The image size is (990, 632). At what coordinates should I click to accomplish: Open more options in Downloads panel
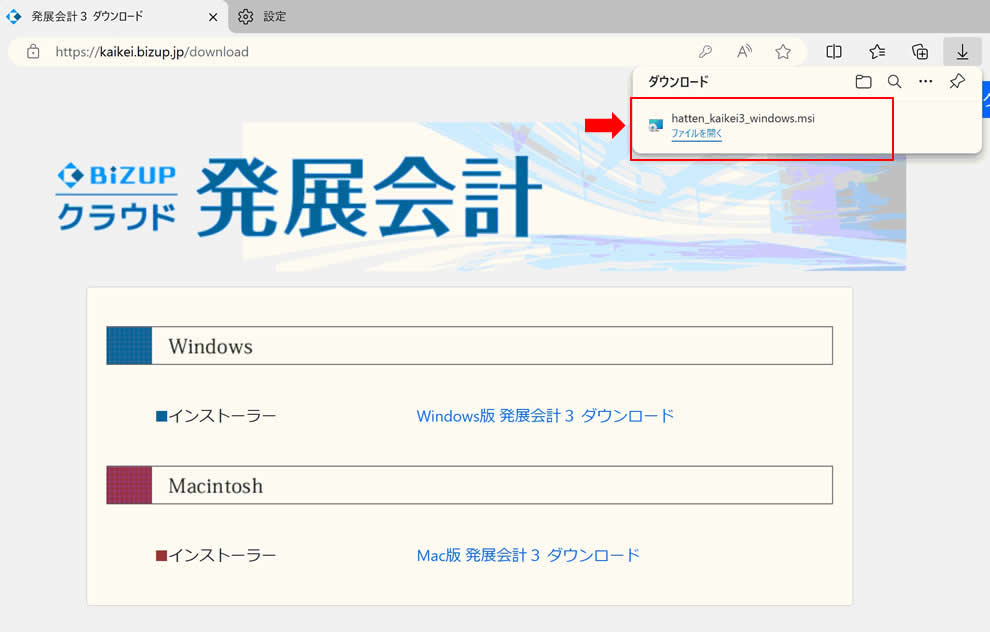[x=926, y=81]
